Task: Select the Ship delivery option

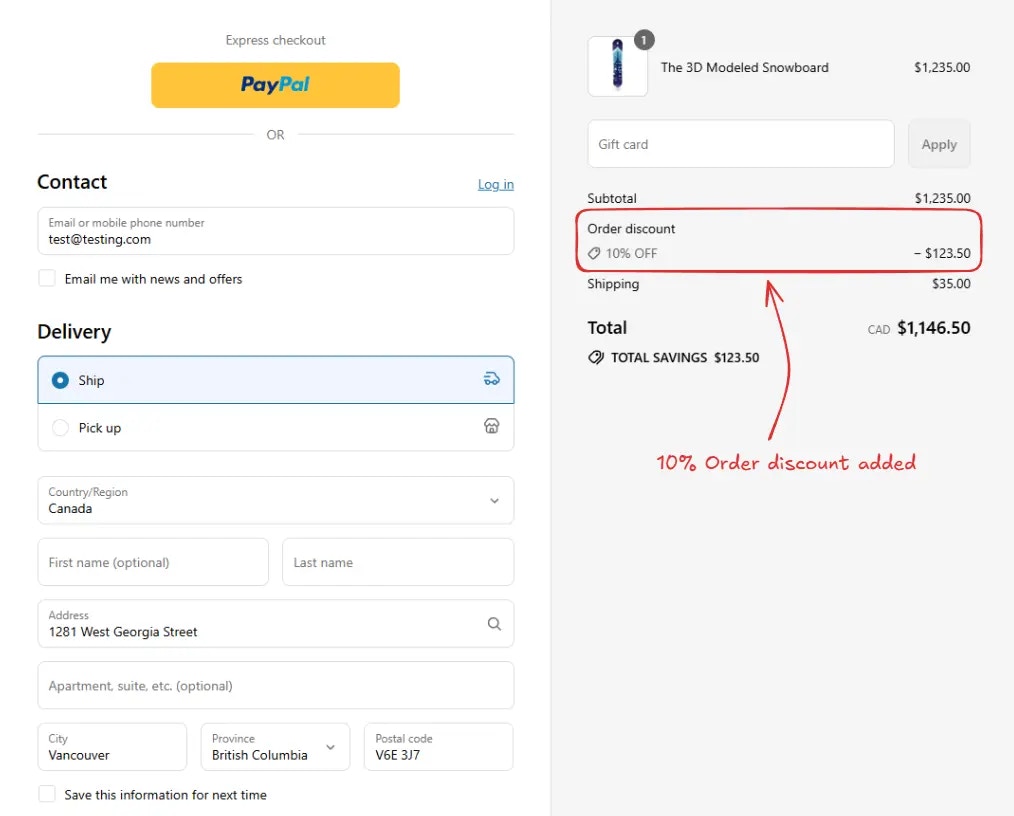Action: [x=276, y=380]
